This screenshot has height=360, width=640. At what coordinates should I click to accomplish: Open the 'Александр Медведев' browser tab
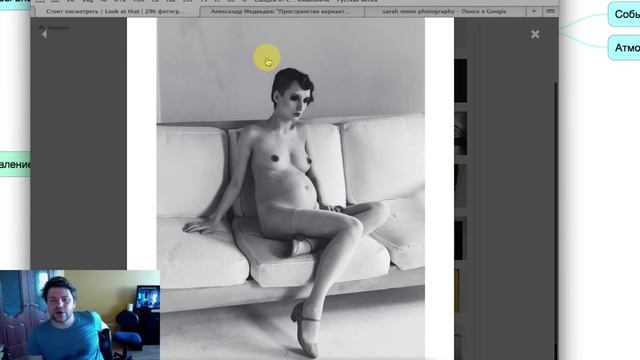pyautogui.click(x=282, y=11)
